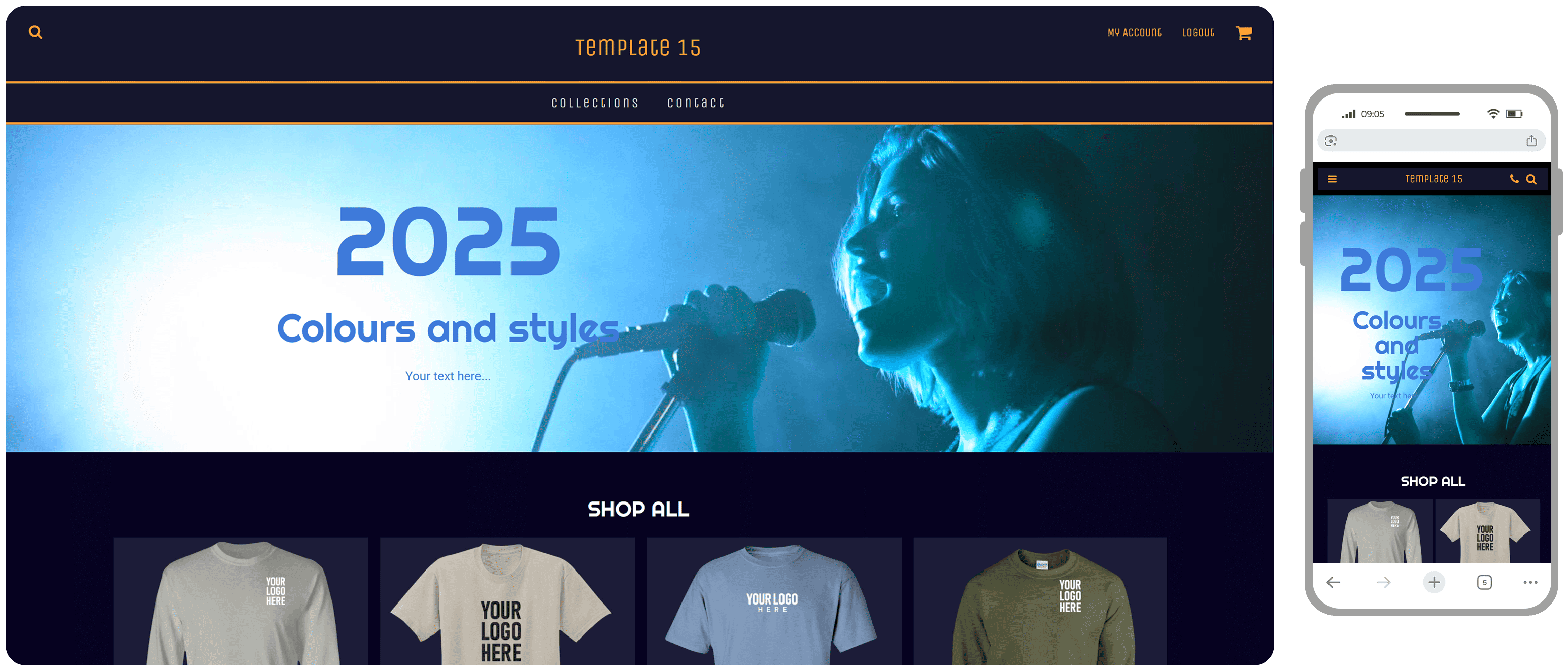This screenshot has height=670, width=1568.
Task: Select the olive green sweatshirt thumbnail
Action: point(1040,600)
